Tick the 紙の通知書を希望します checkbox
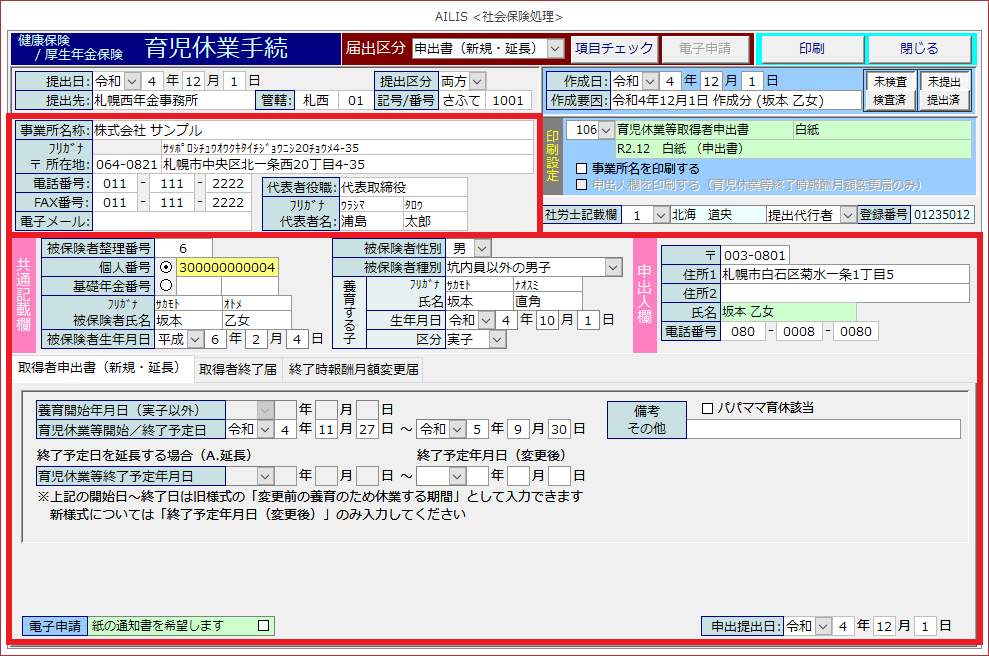The image size is (989, 656). pos(264,626)
